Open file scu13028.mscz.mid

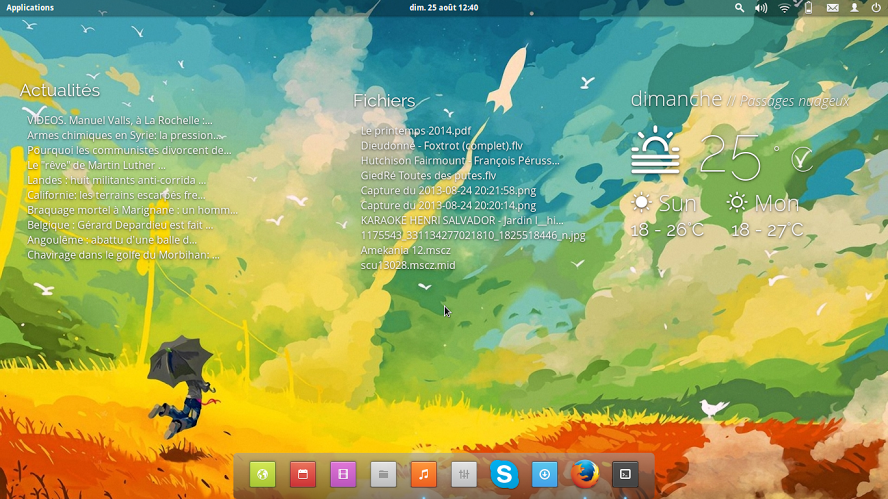tap(408, 265)
